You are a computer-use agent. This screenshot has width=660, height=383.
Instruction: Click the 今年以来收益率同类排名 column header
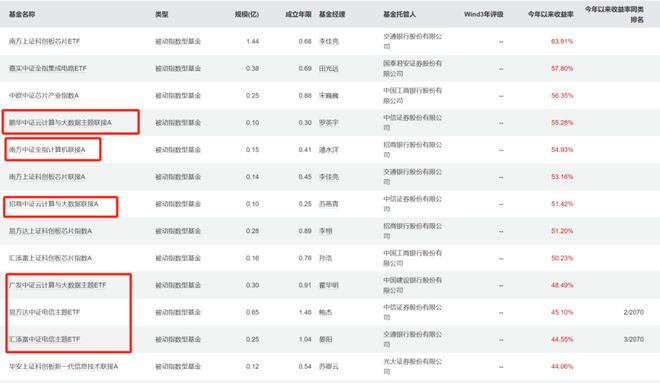point(614,14)
